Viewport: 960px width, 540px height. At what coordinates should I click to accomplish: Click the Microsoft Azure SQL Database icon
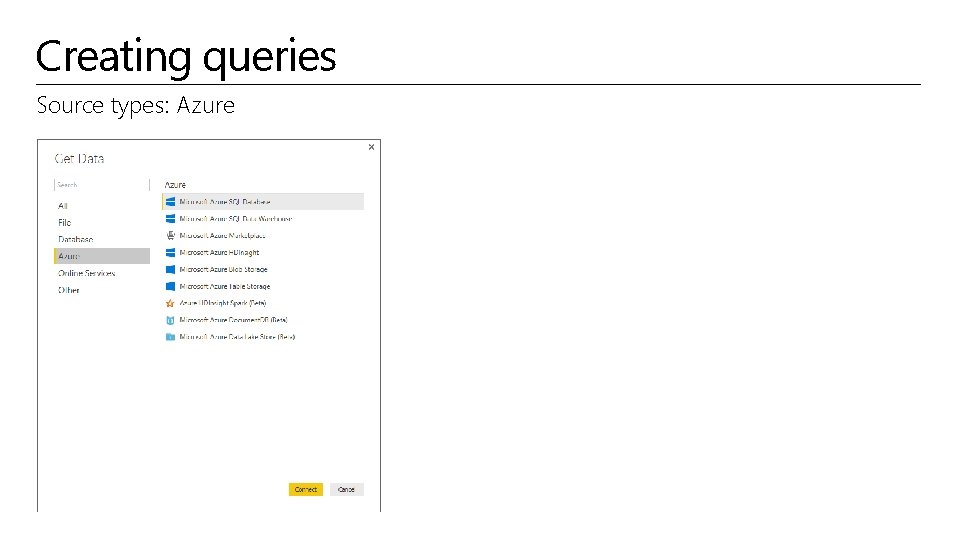click(170, 201)
